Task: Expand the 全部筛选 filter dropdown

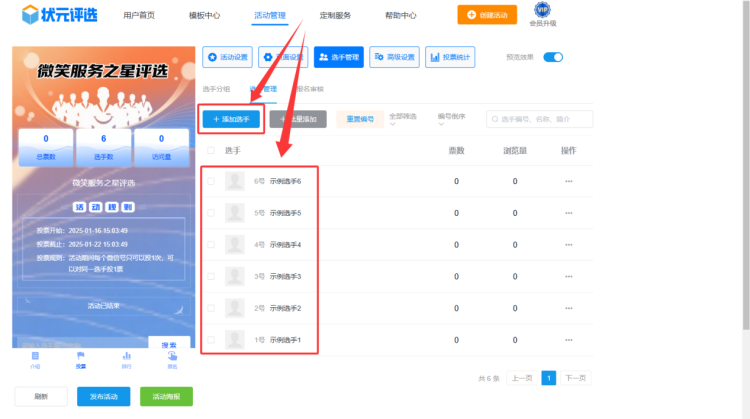Action: coord(404,120)
